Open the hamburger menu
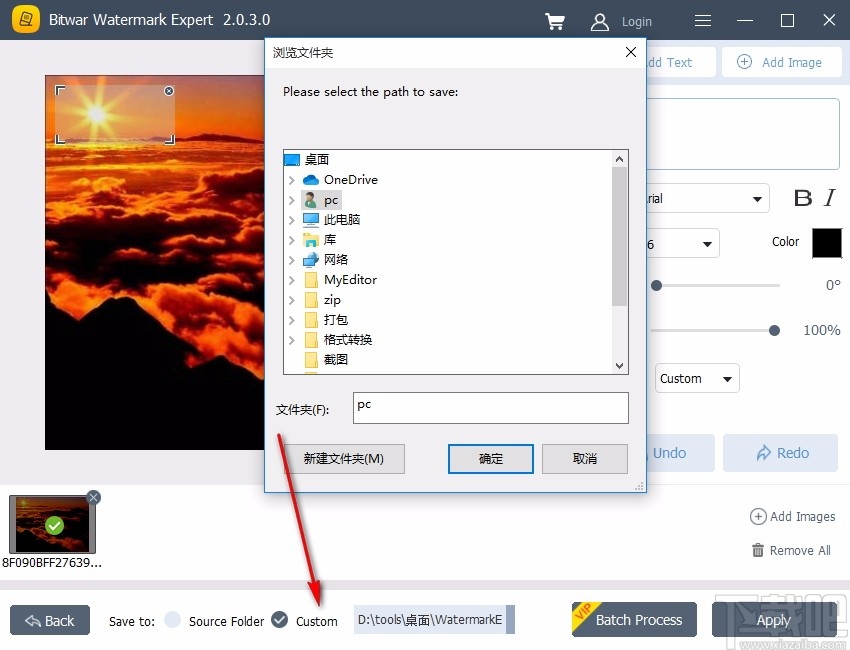Image resolution: width=850 pixels, height=650 pixels. pyautogui.click(x=702, y=20)
